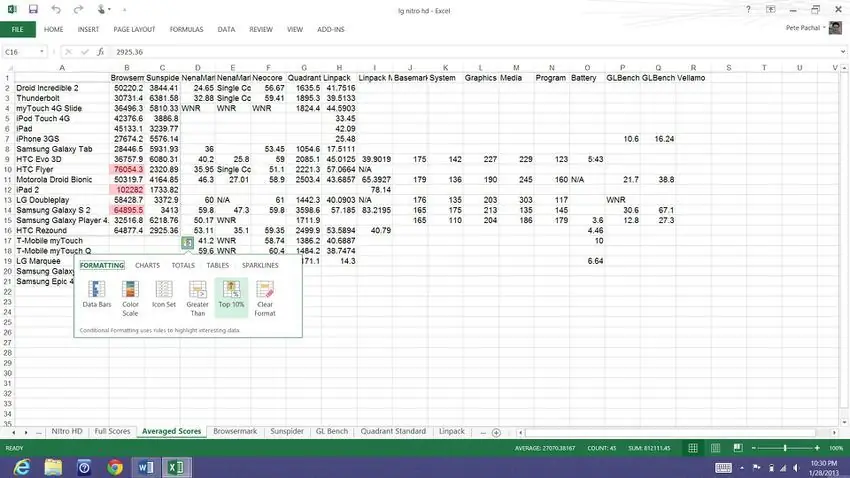850x478 pixels.
Task: Choose Clear Format option
Action: point(265,298)
